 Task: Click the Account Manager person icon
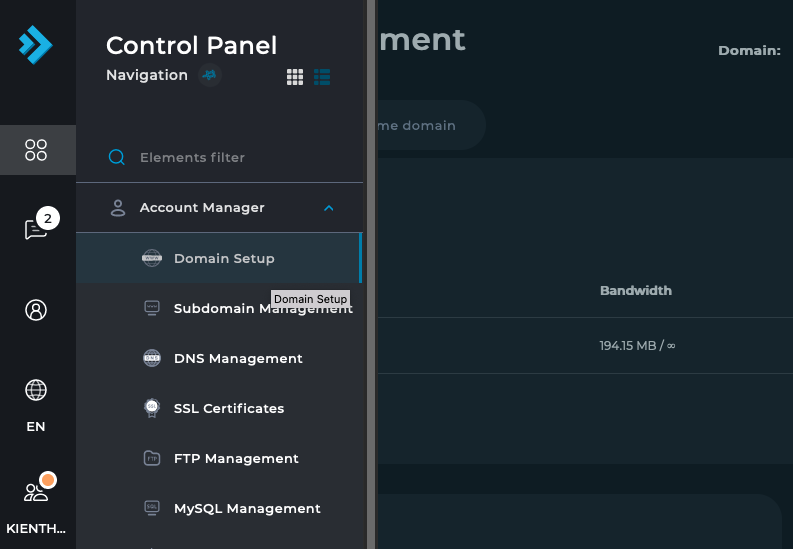118,208
